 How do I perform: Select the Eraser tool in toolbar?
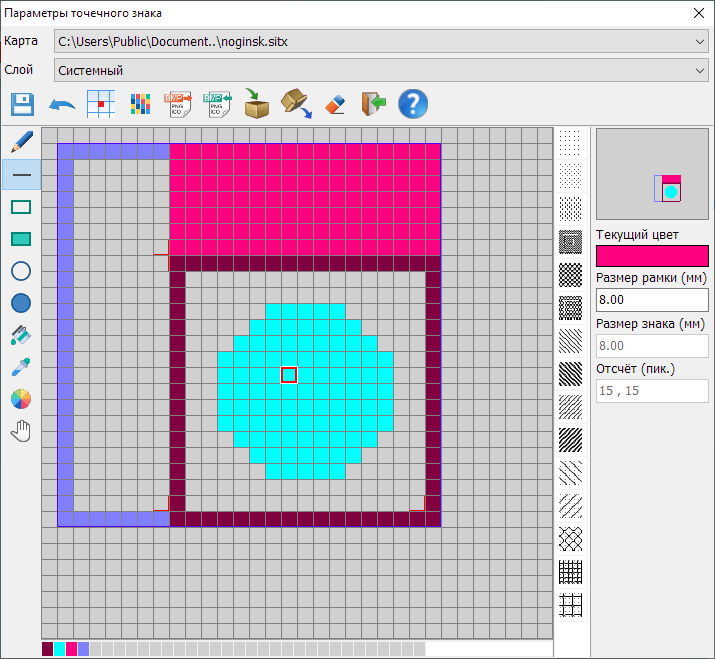335,104
